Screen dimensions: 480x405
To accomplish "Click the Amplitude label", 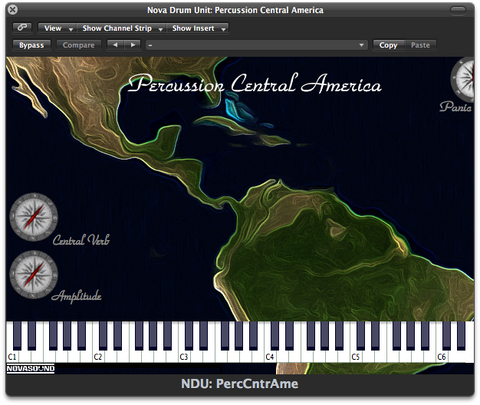I will (x=76, y=296).
